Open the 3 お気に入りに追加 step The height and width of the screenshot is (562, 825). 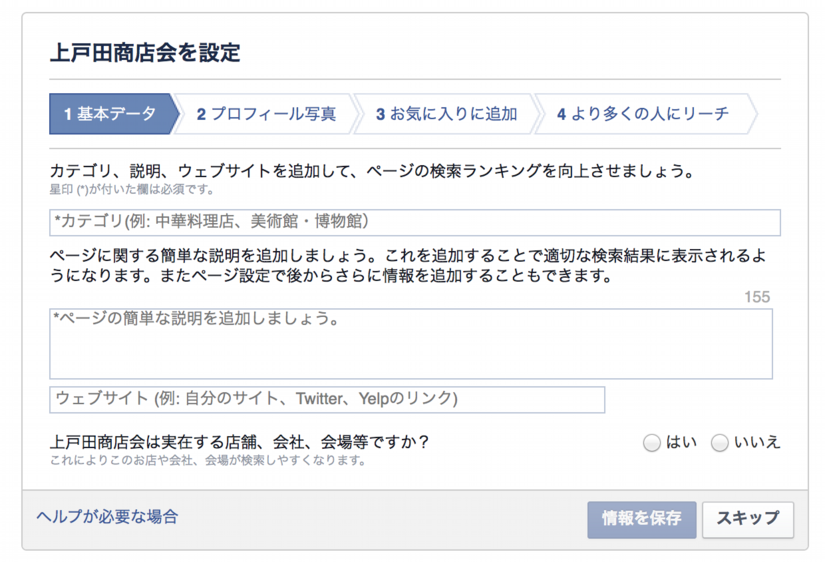[446, 114]
